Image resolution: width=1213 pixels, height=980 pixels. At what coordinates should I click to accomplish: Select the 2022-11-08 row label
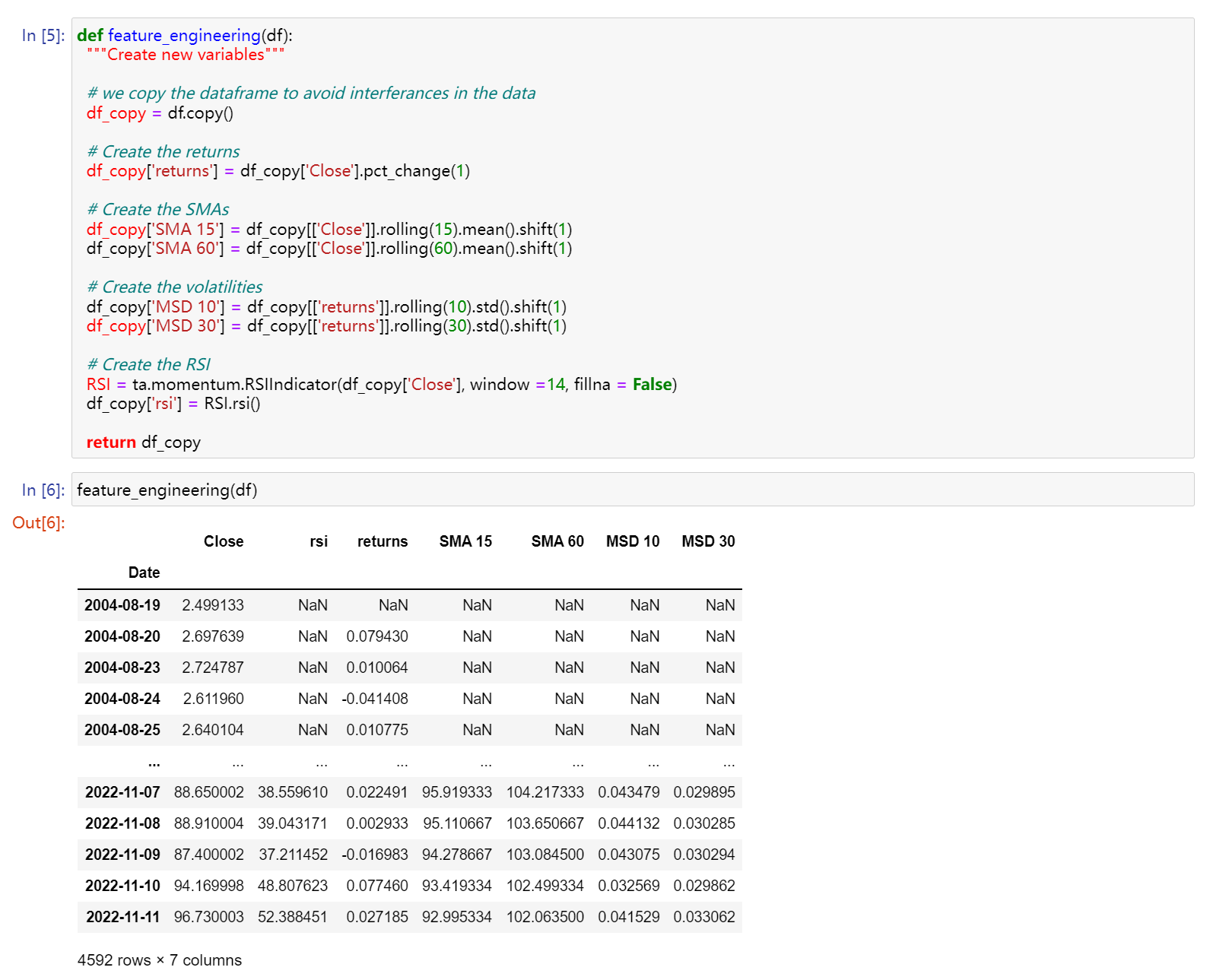[x=122, y=823]
